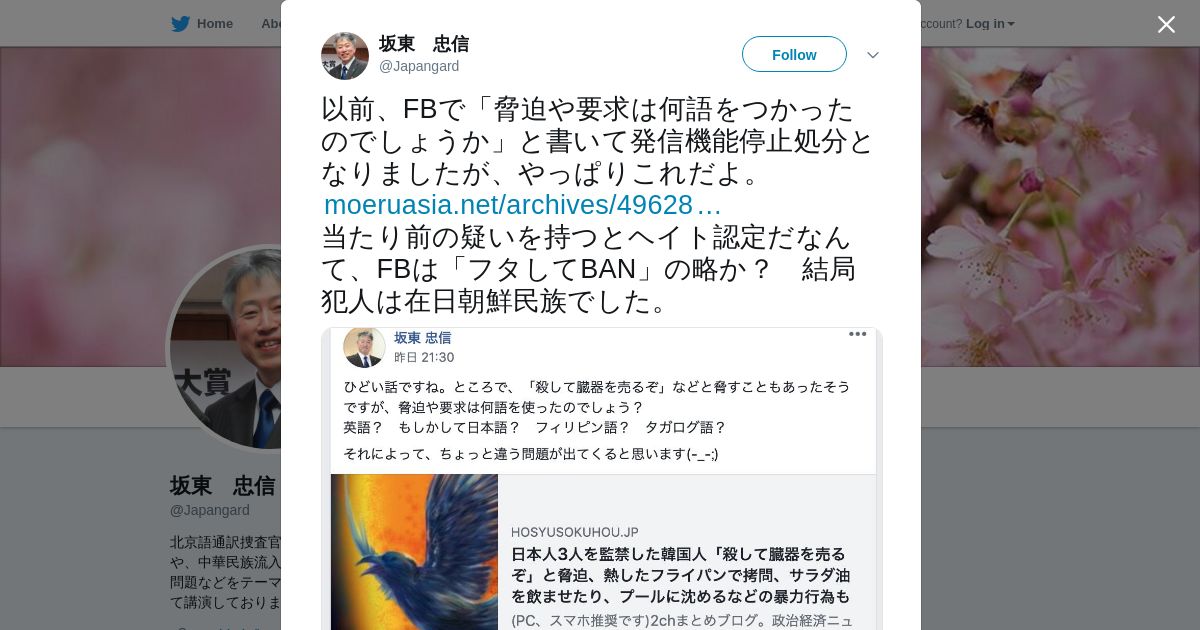1200x630 pixels.
Task: Click the embedded post timestamp 昨日 21:30
Action: point(424,357)
